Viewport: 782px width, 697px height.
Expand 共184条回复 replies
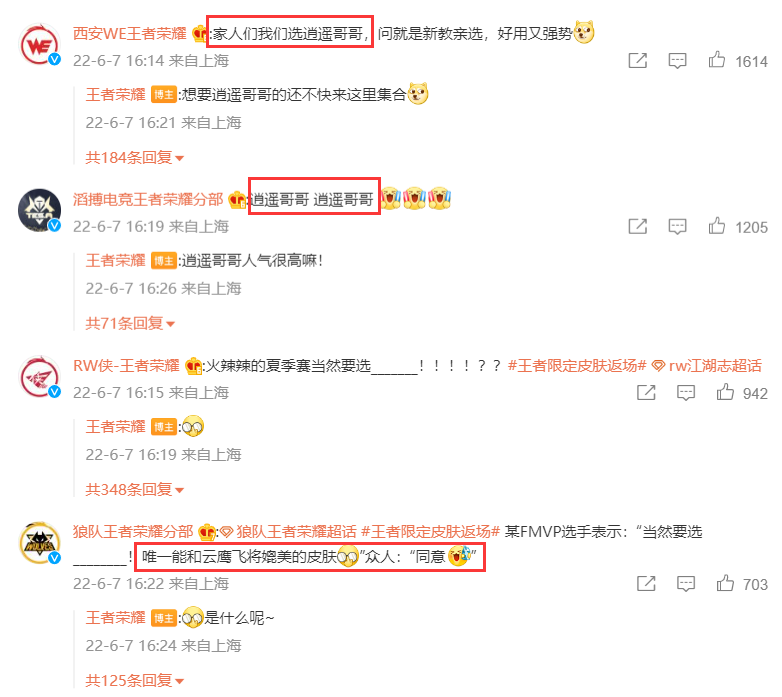[135, 158]
